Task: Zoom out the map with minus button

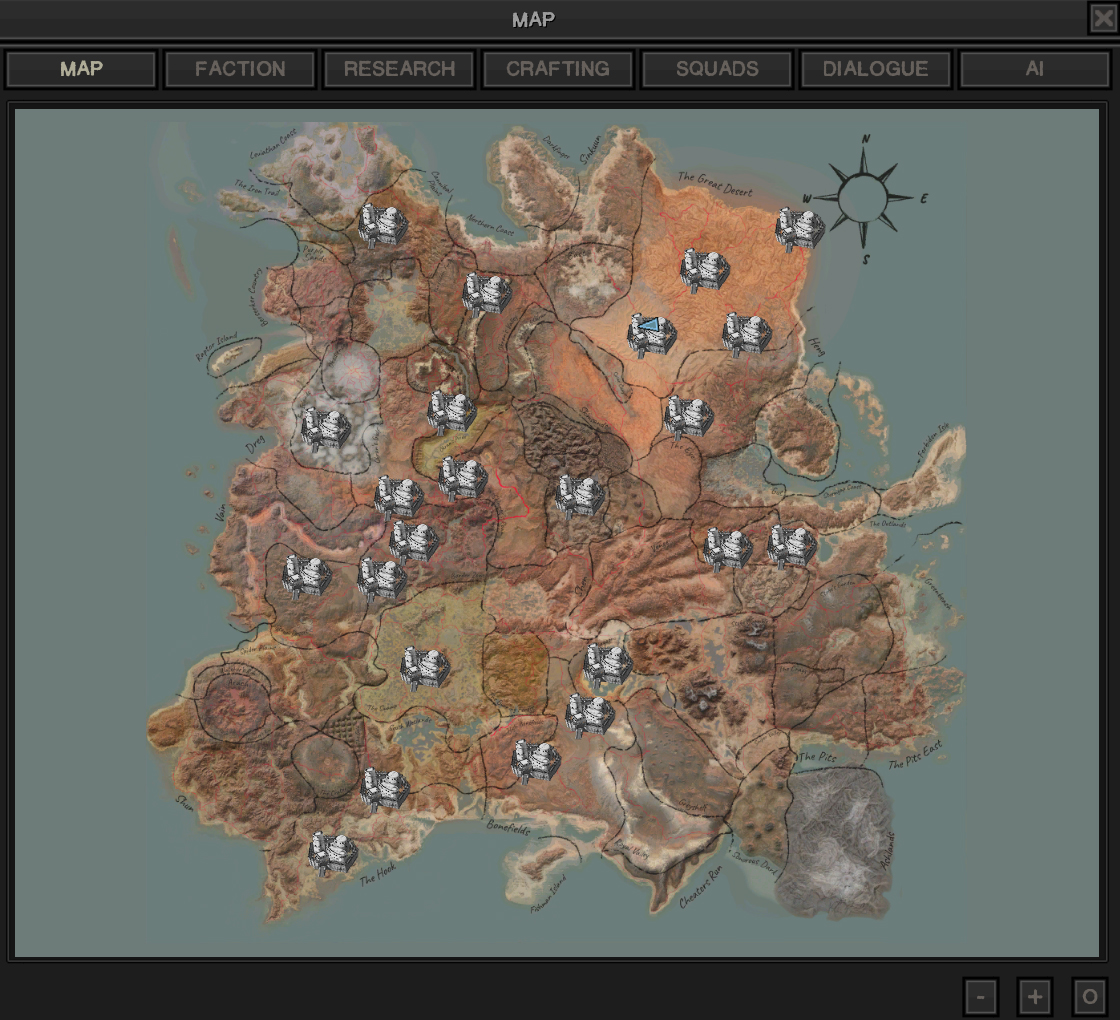Action: pos(981,996)
